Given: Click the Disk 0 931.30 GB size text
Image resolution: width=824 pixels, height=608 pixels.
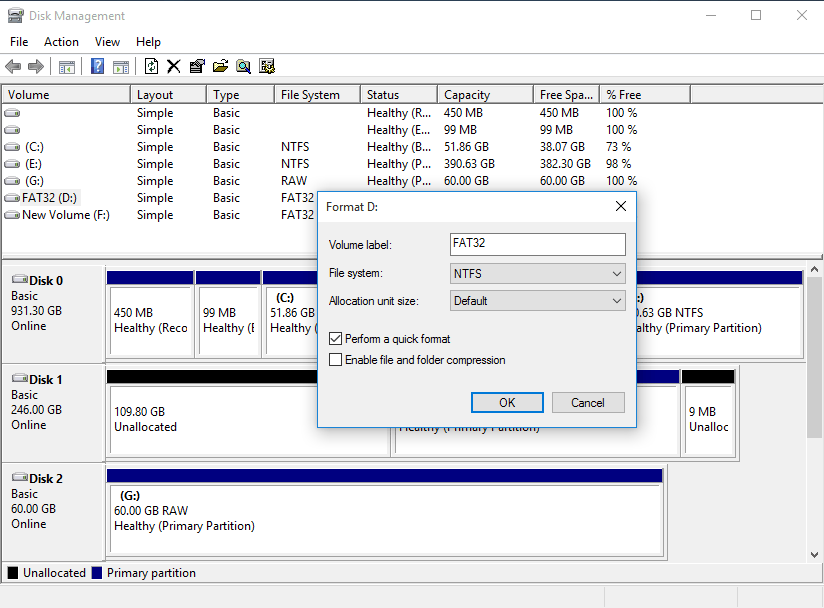Looking at the screenshot, I should pyautogui.click(x=36, y=311).
